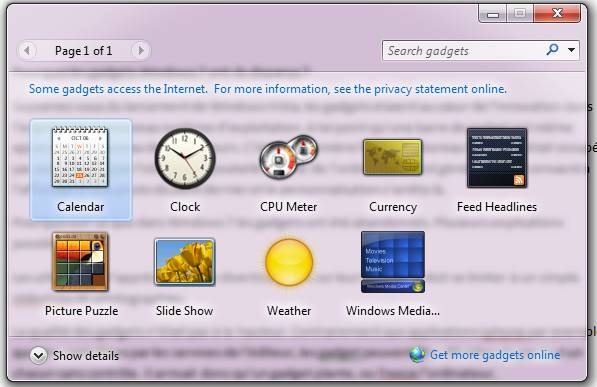Image resolution: width=597 pixels, height=387 pixels.
Task: Click the Slide Show label text
Action: 184,311
